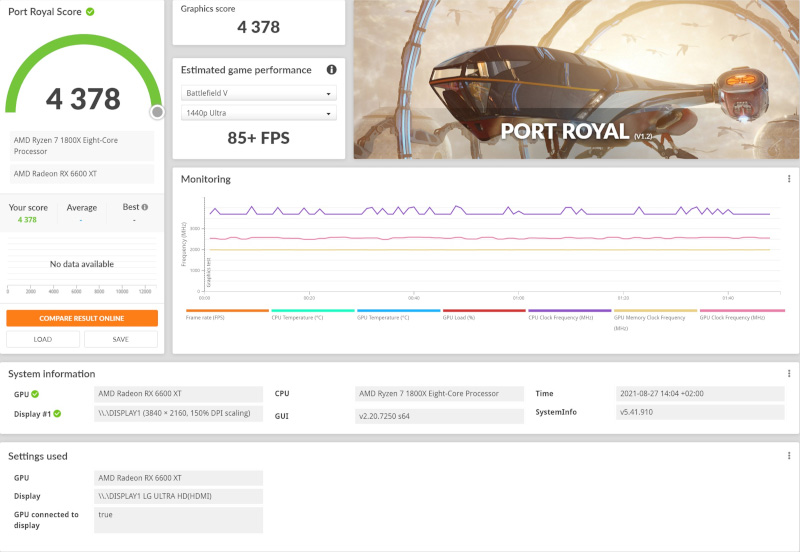Click the green Port Royal Score validation checkmark

(x=90, y=11)
